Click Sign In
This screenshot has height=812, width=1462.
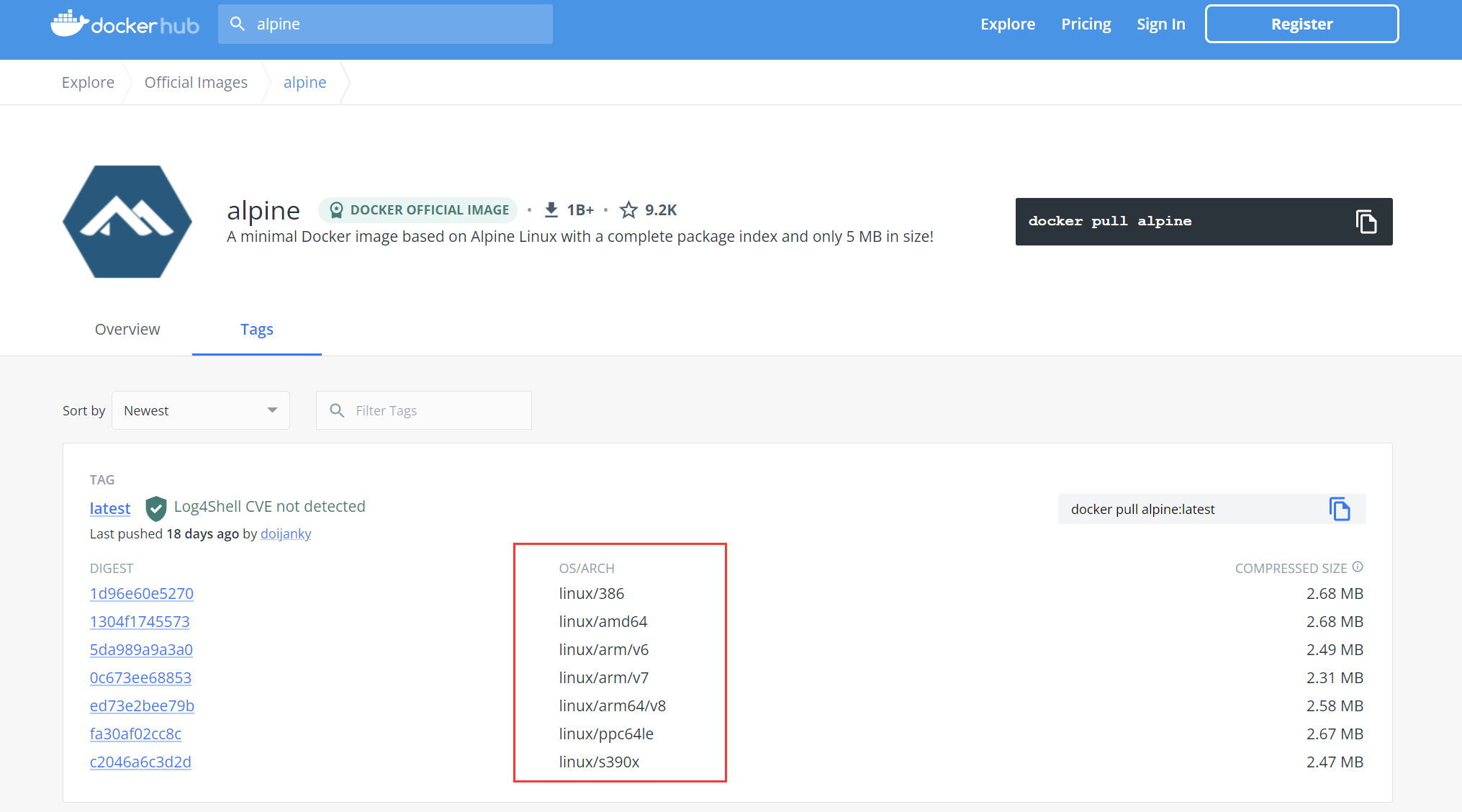click(x=1160, y=24)
